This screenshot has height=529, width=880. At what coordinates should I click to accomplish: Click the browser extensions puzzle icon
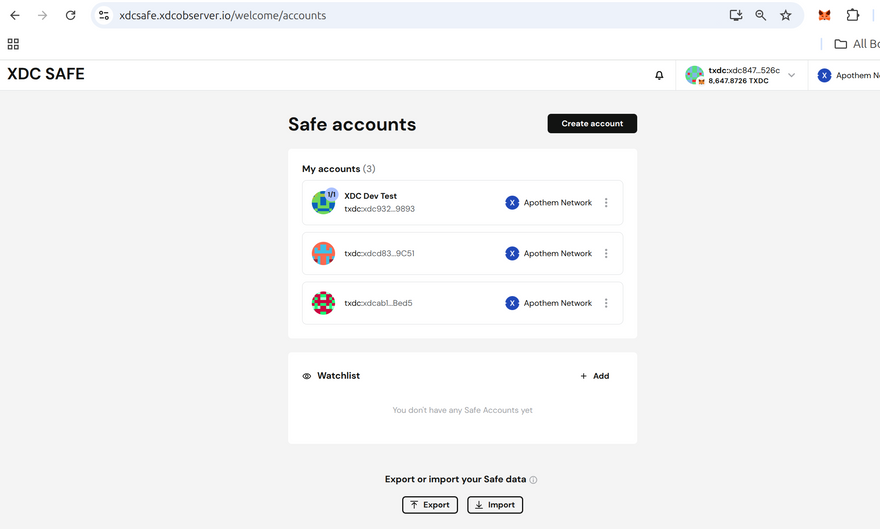[x=853, y=15]
